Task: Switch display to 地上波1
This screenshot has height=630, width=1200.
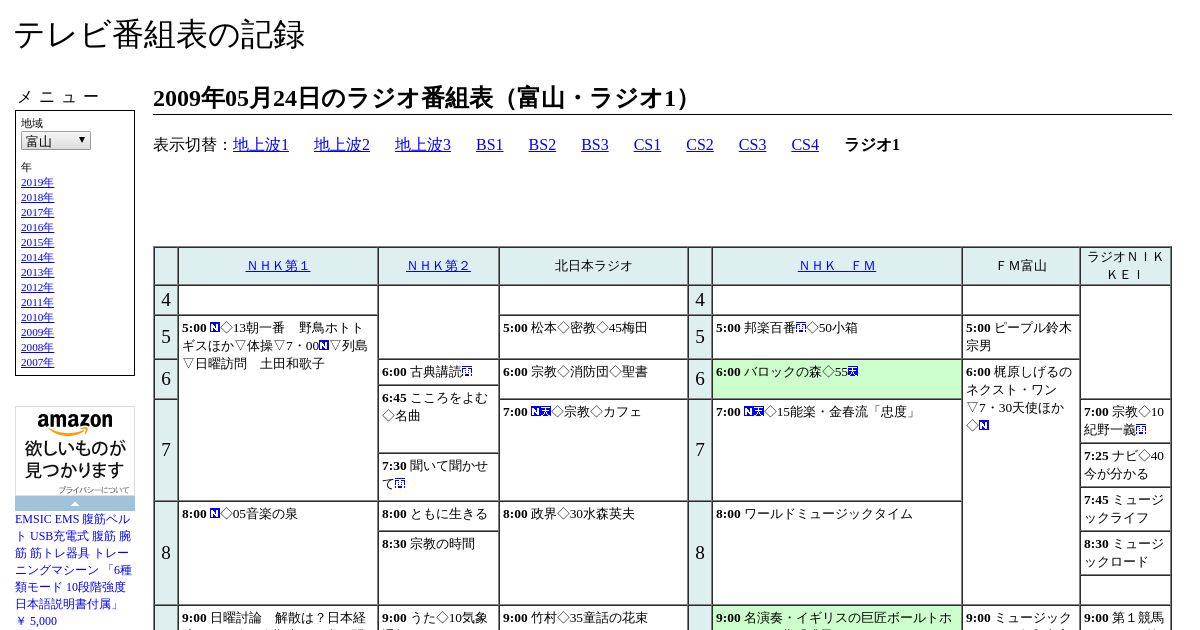Action: point(261,145)
